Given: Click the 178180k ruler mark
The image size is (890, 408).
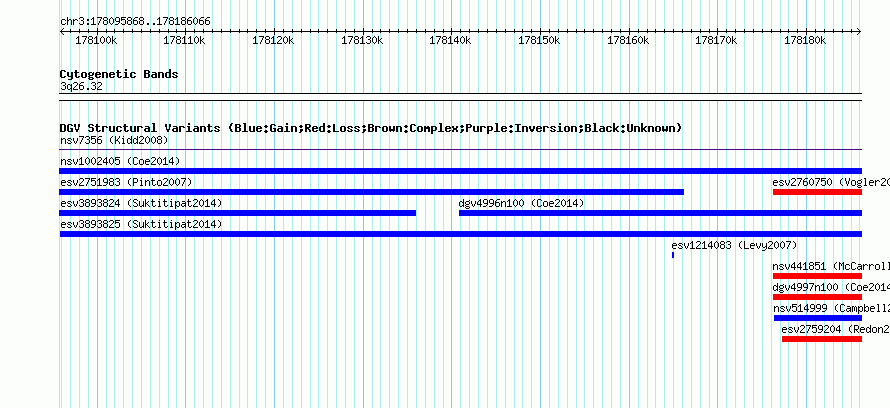Looking at the screenshot, I should coord(805,40).
